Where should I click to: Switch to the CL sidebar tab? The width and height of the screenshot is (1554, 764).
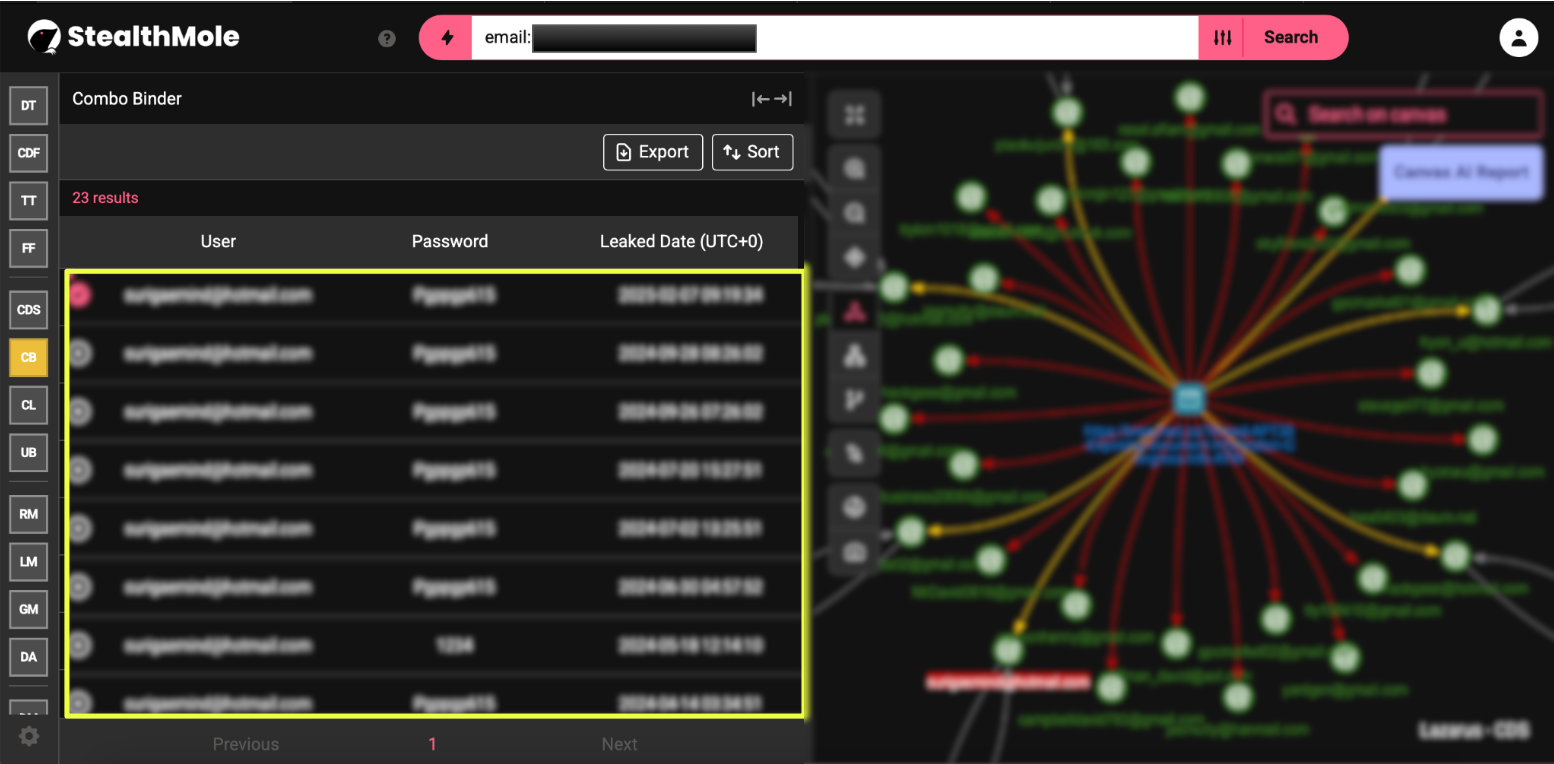pos(29,405)
